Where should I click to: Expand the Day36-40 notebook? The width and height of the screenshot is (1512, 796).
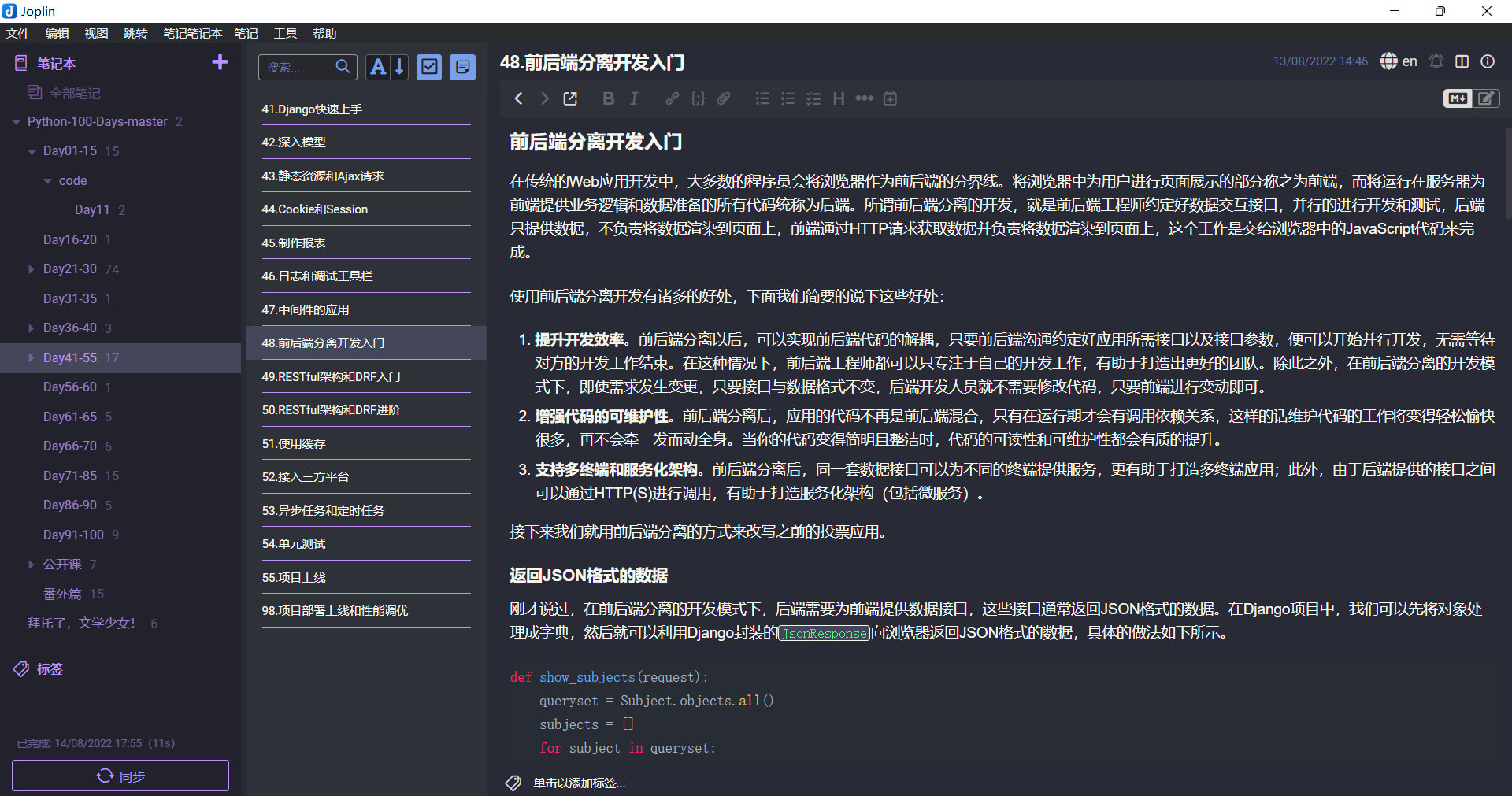31,328
